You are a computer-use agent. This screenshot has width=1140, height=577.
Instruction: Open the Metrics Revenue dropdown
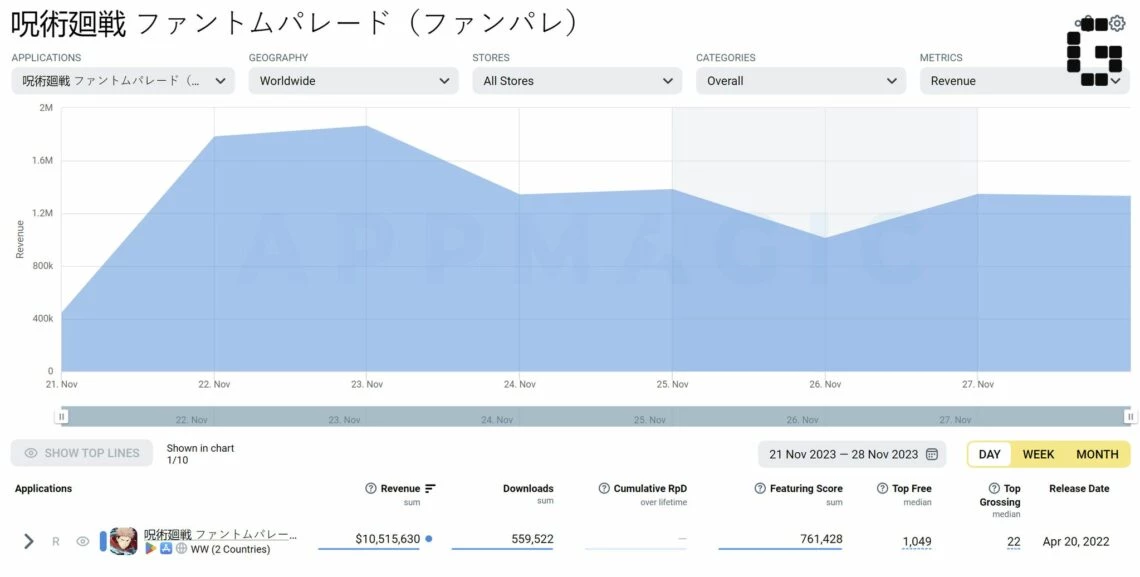1025,81
